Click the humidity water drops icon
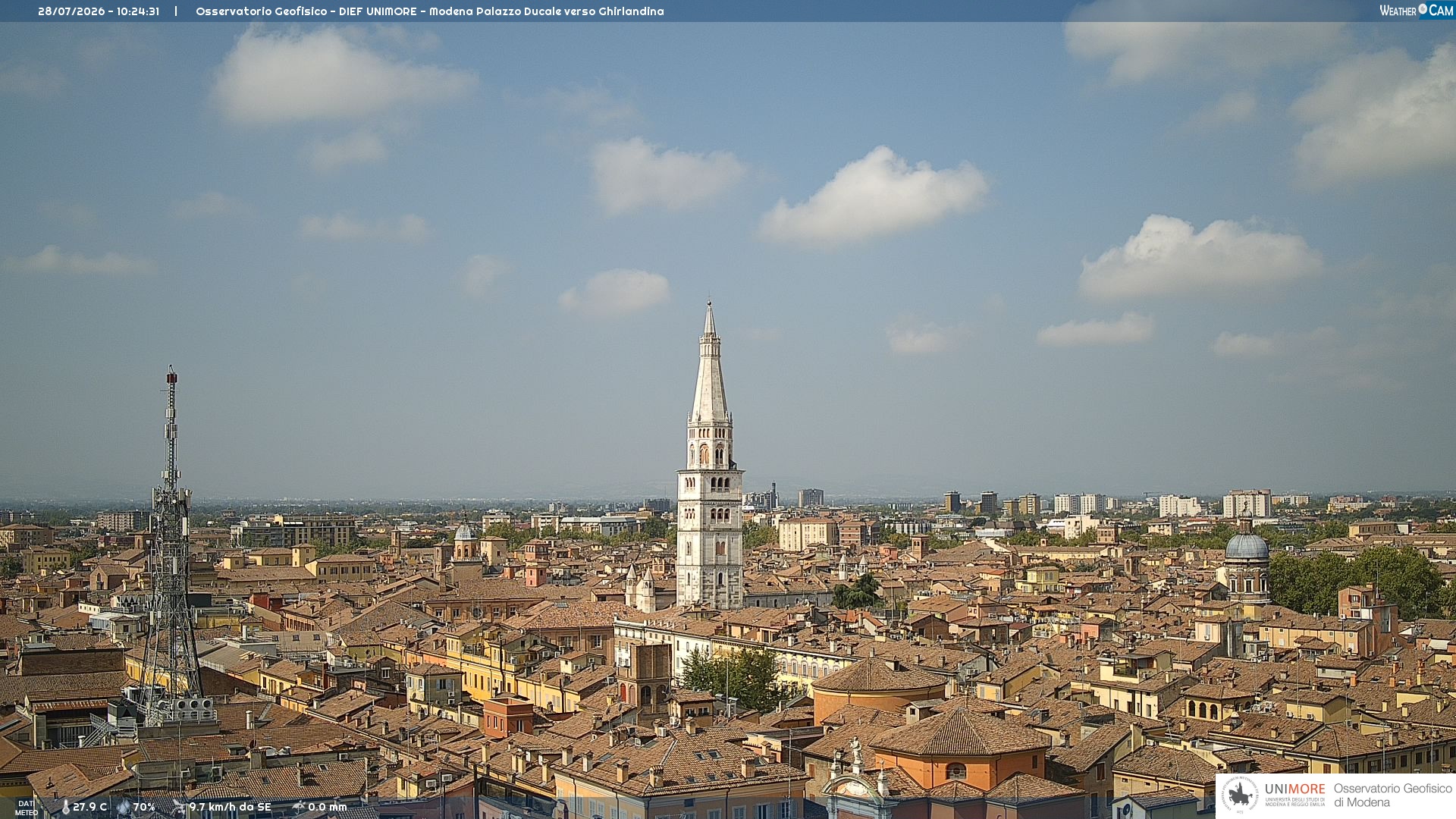 click(123, 807)
